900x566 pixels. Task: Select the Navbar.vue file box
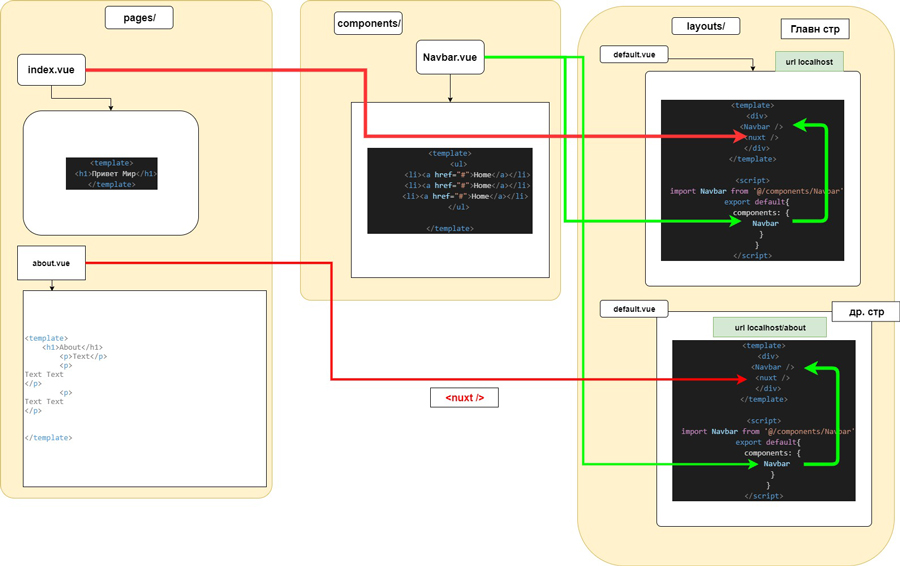click(x=450, y=57)
